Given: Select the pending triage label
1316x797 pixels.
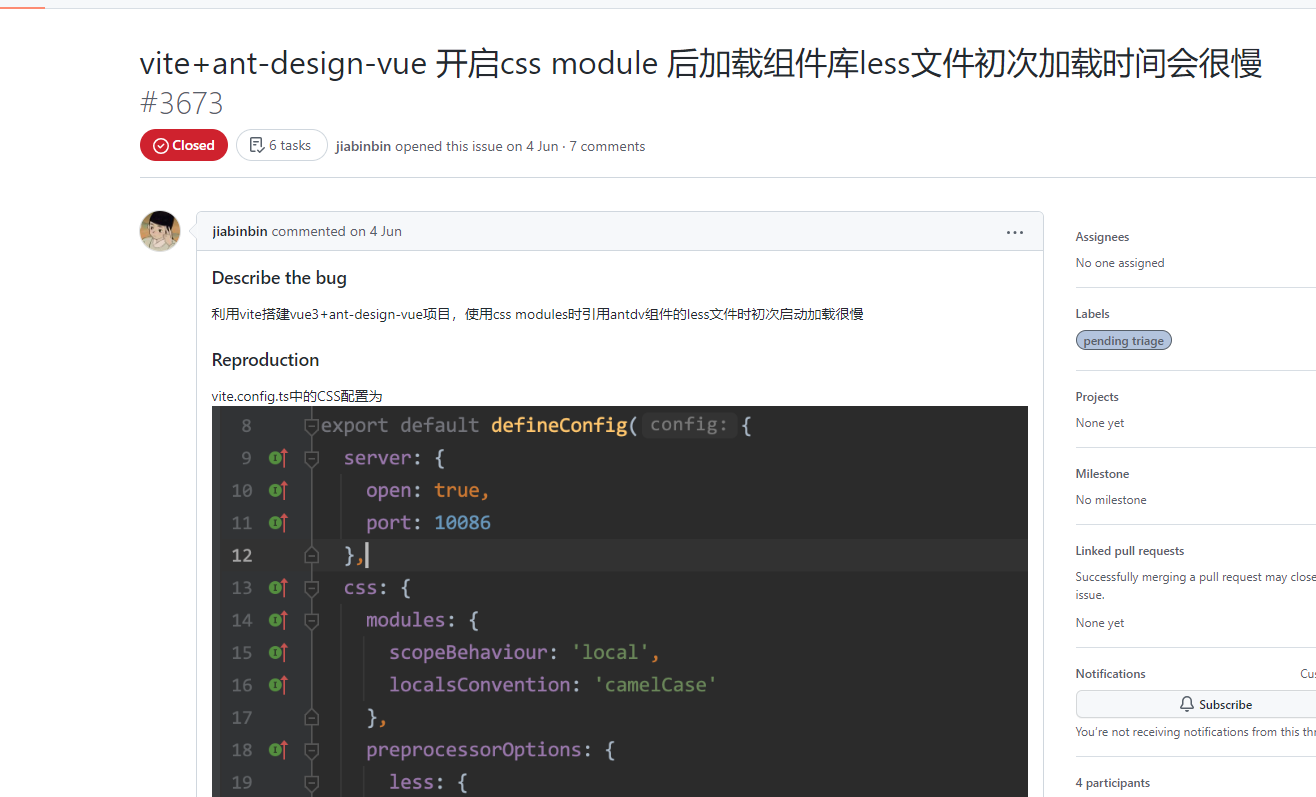Looking at the screenshot, I should coord(1123,340).
